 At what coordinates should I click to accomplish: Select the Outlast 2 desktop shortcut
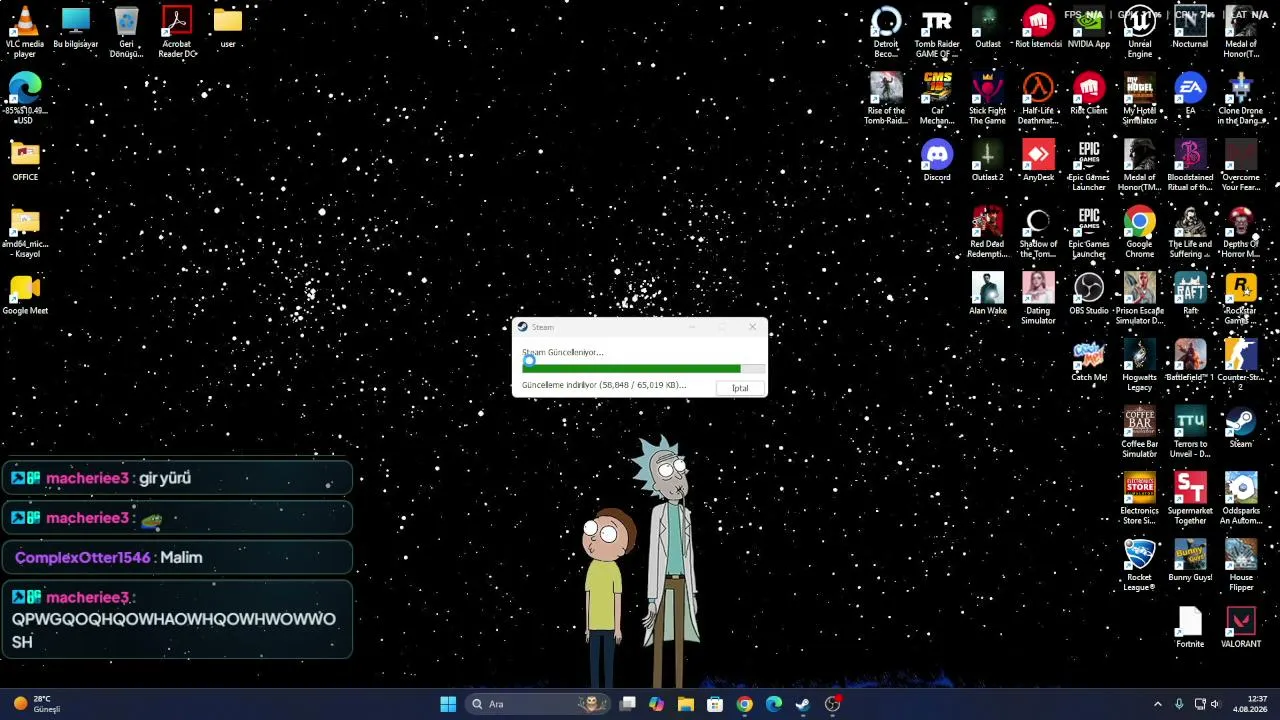pyautogui.click(x=987, y=161)
